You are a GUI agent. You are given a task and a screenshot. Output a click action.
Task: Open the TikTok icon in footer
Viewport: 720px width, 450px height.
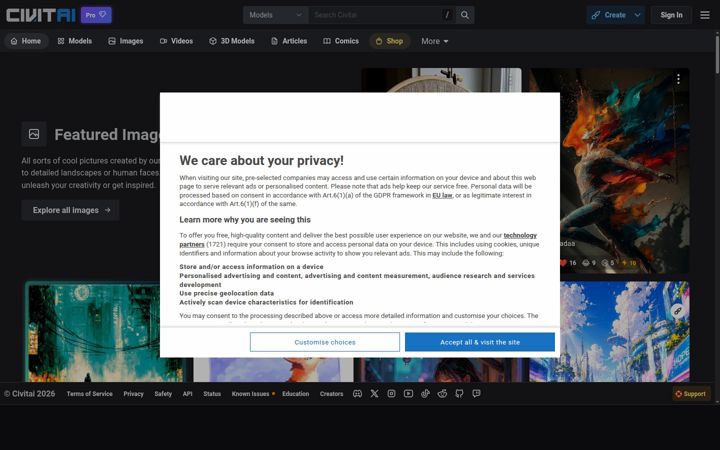[x=425, y=394]
